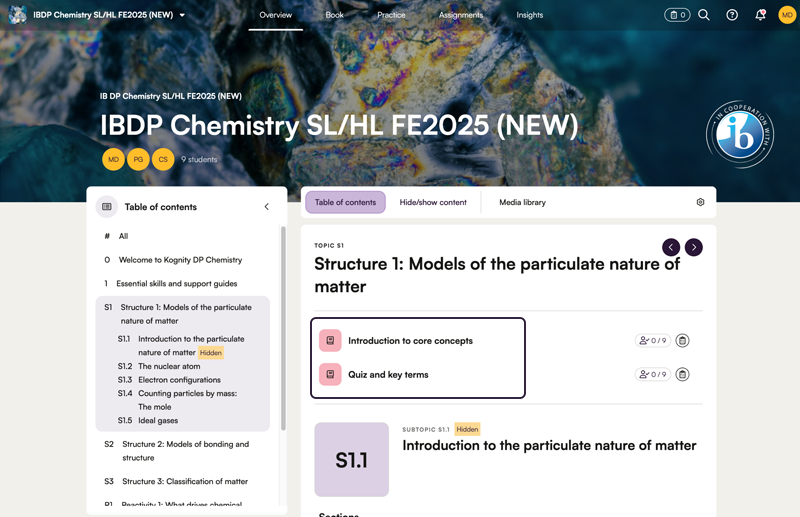
Task: Click the Hidden tag in the sidebar
Action: (x=211, y=353)
